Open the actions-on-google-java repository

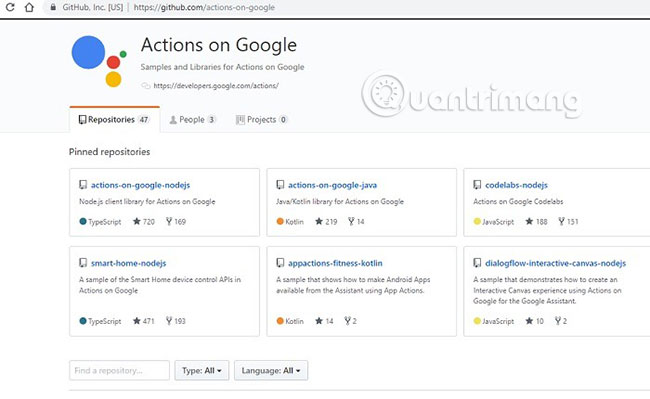[x=332, y=185]
